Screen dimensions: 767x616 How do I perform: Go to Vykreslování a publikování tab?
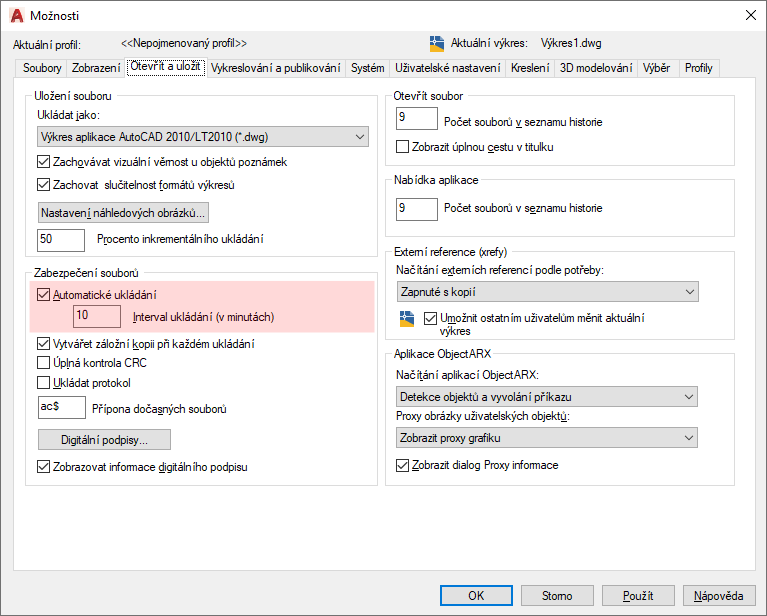click(275, 68)
